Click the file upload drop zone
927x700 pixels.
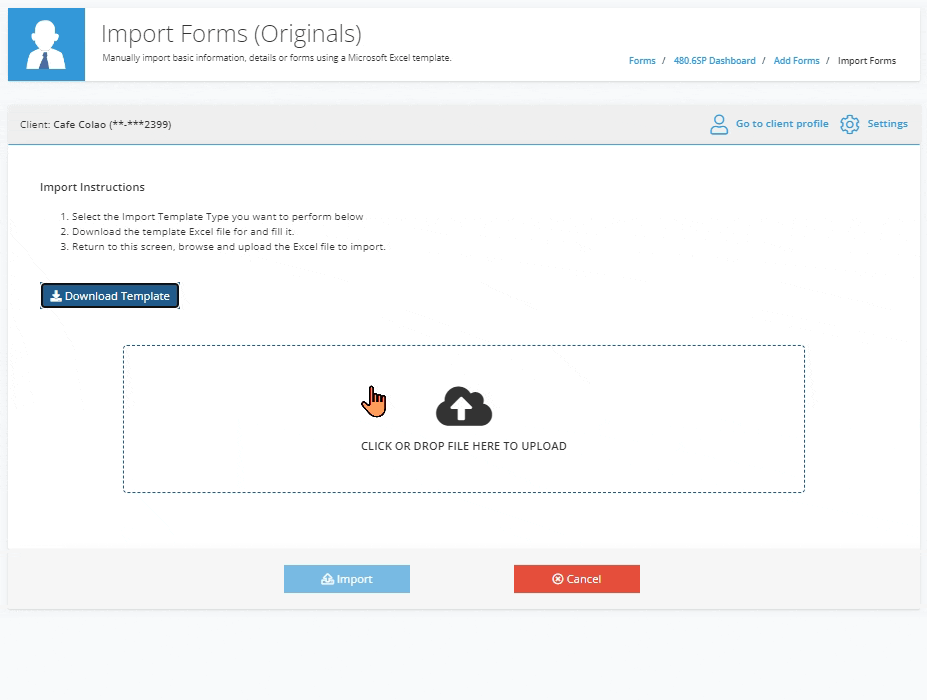pyautogui.click(x=464, y=419)
